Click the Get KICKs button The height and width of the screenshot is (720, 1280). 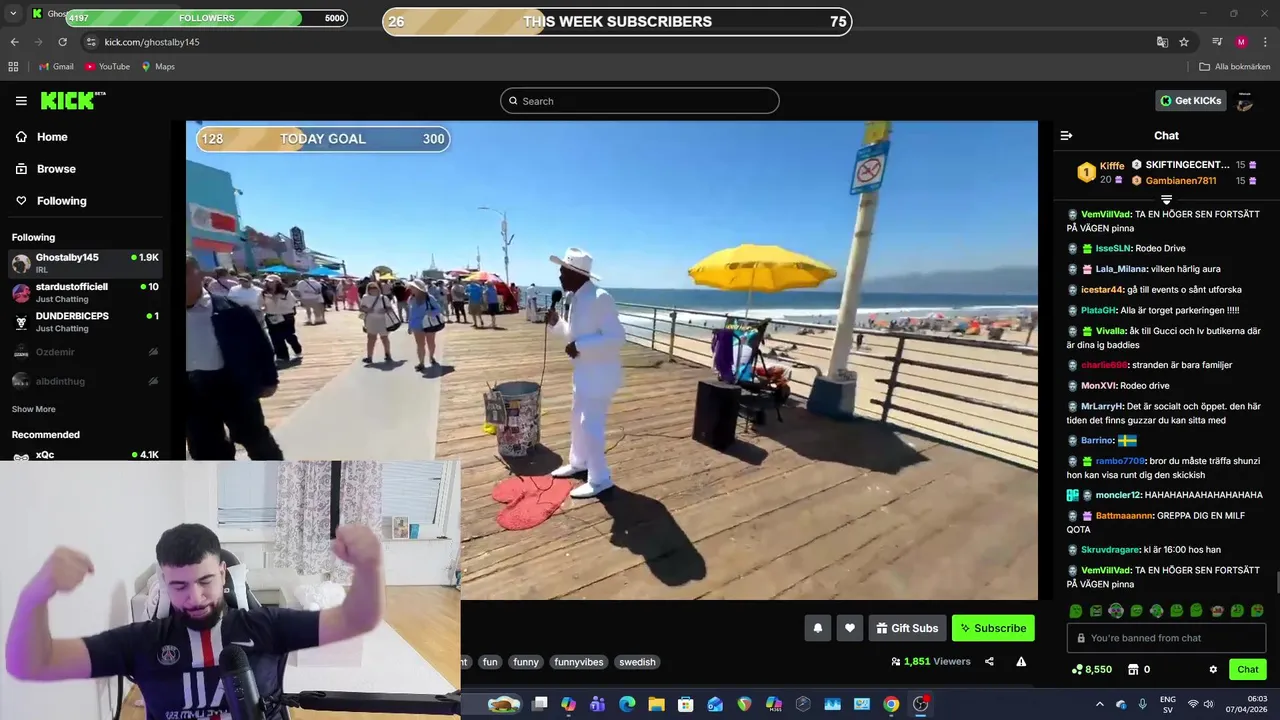coord(1190,101)
